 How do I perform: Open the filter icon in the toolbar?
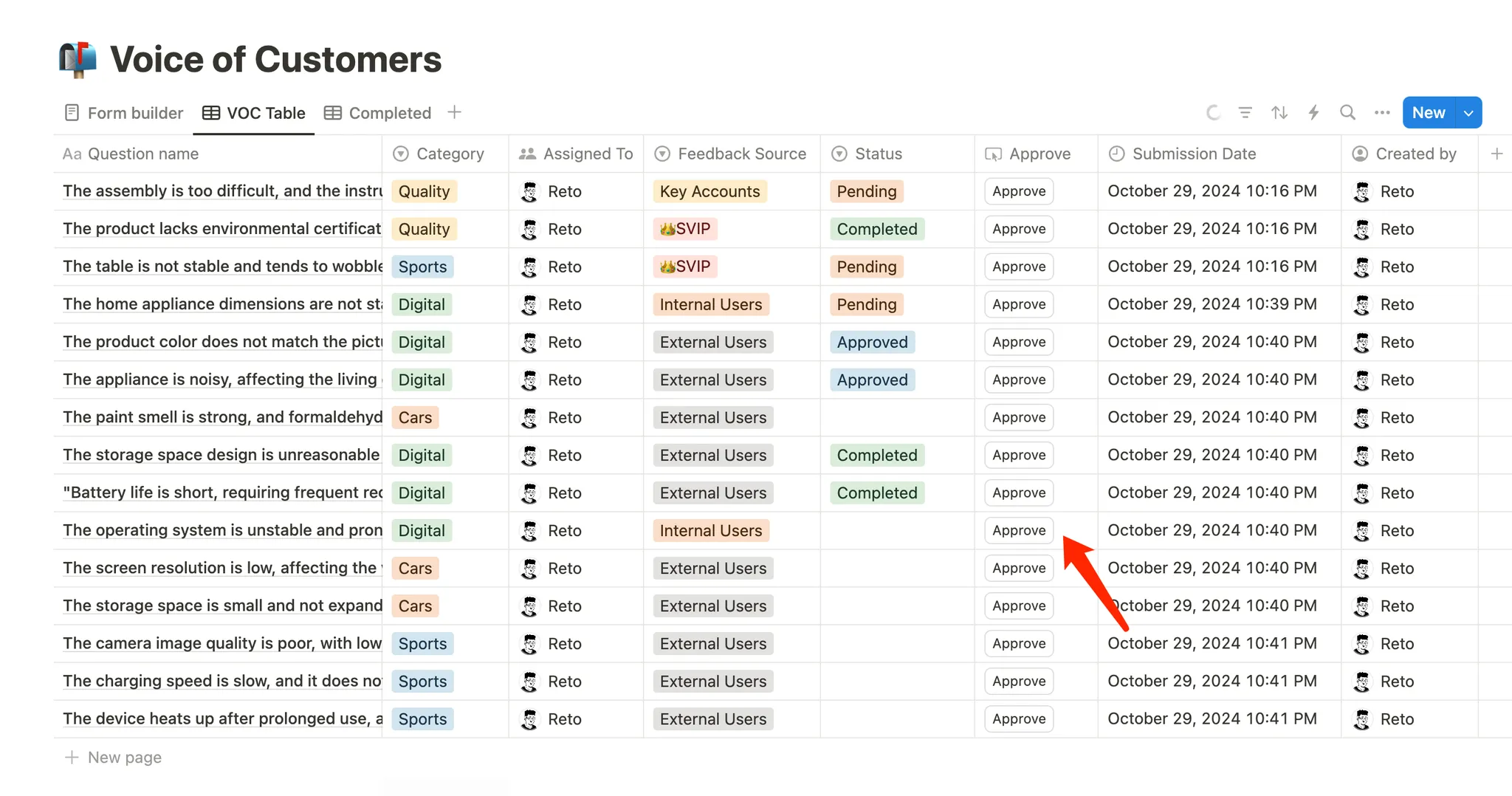(x=1245, y=113)
